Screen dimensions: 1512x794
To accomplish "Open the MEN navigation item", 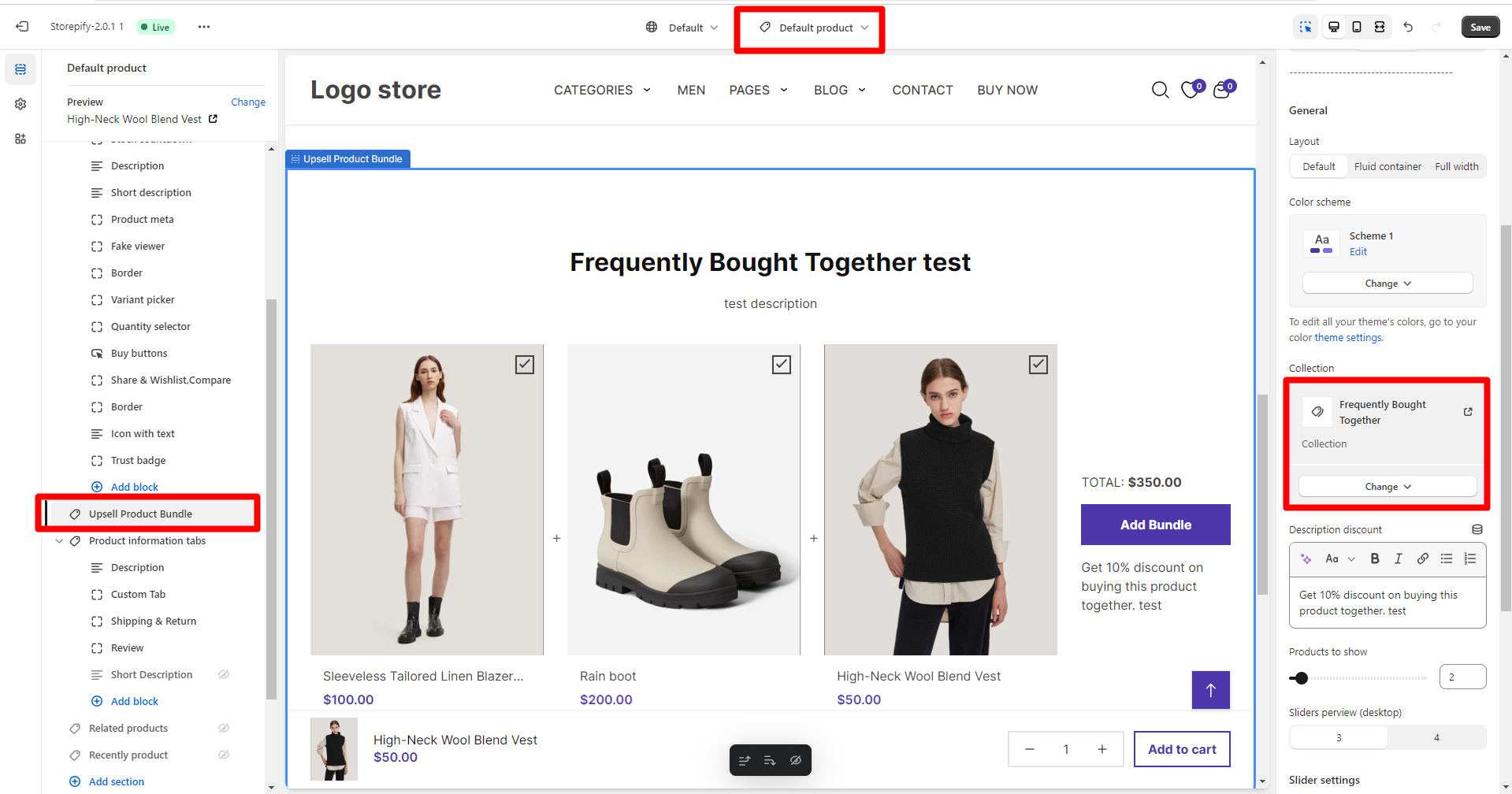I will click(x=691, y=91).
